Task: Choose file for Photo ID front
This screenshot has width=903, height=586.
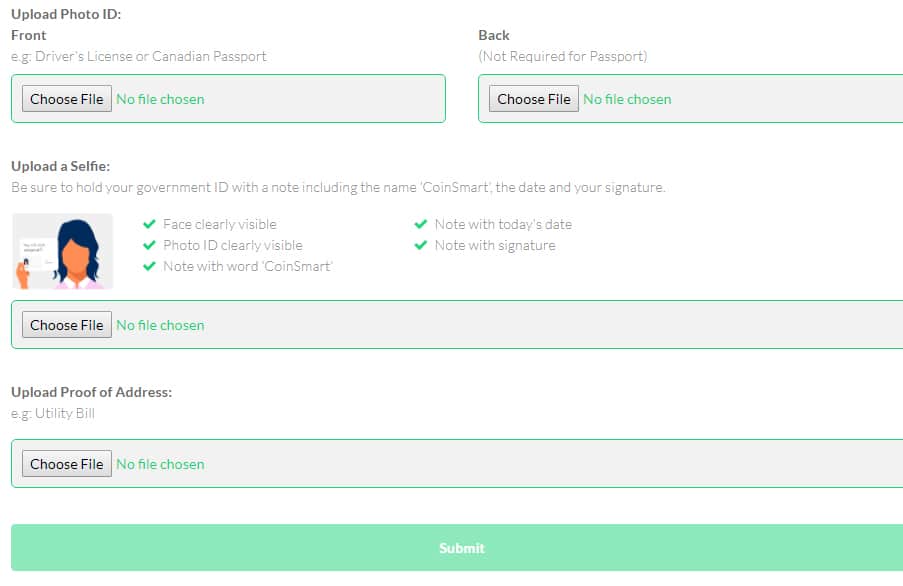Action: [67, 99]
